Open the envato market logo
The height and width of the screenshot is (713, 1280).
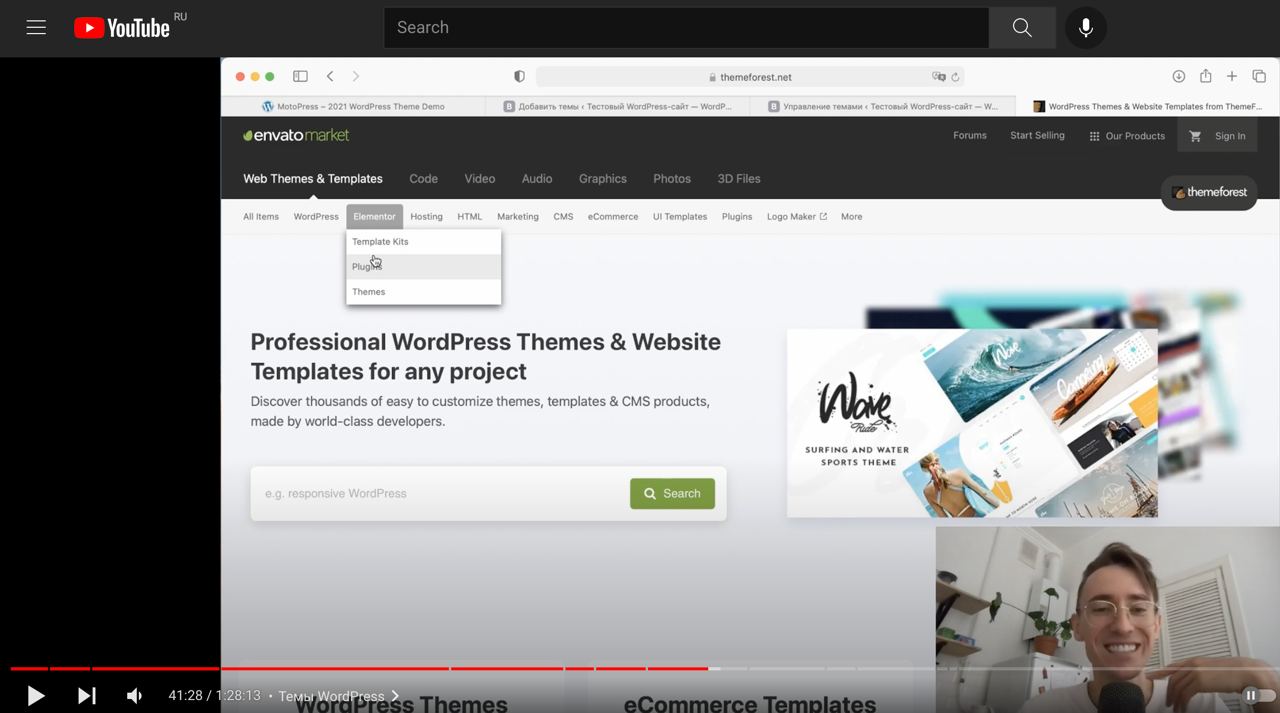point(296,135)
